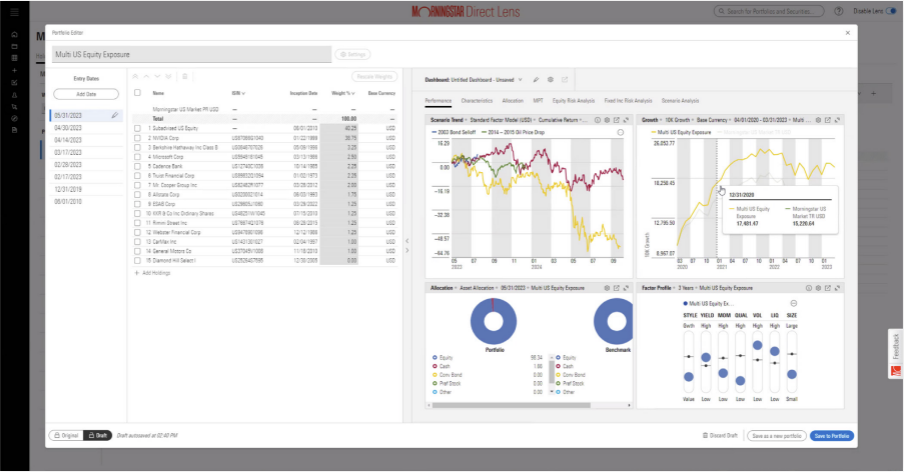Click the pencil icon beside 05/31/2023 date
Viewport: 904px width, 472px height.
115,115
